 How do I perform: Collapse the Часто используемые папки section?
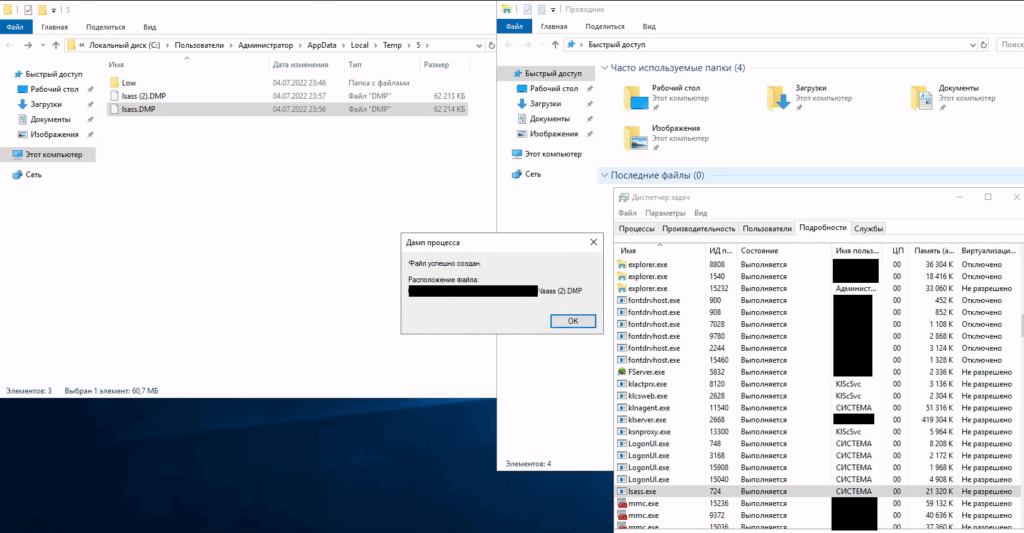[604, 68]
